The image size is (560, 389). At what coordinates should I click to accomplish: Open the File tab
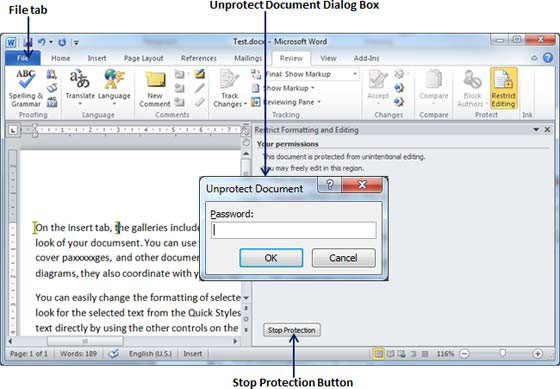coord(23,58)
